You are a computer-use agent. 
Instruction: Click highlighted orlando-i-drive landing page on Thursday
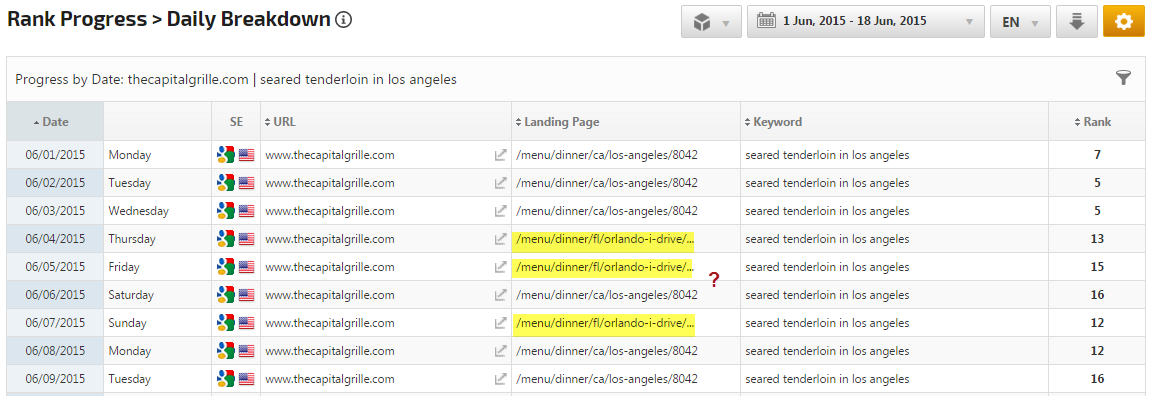tap(604, 239)
